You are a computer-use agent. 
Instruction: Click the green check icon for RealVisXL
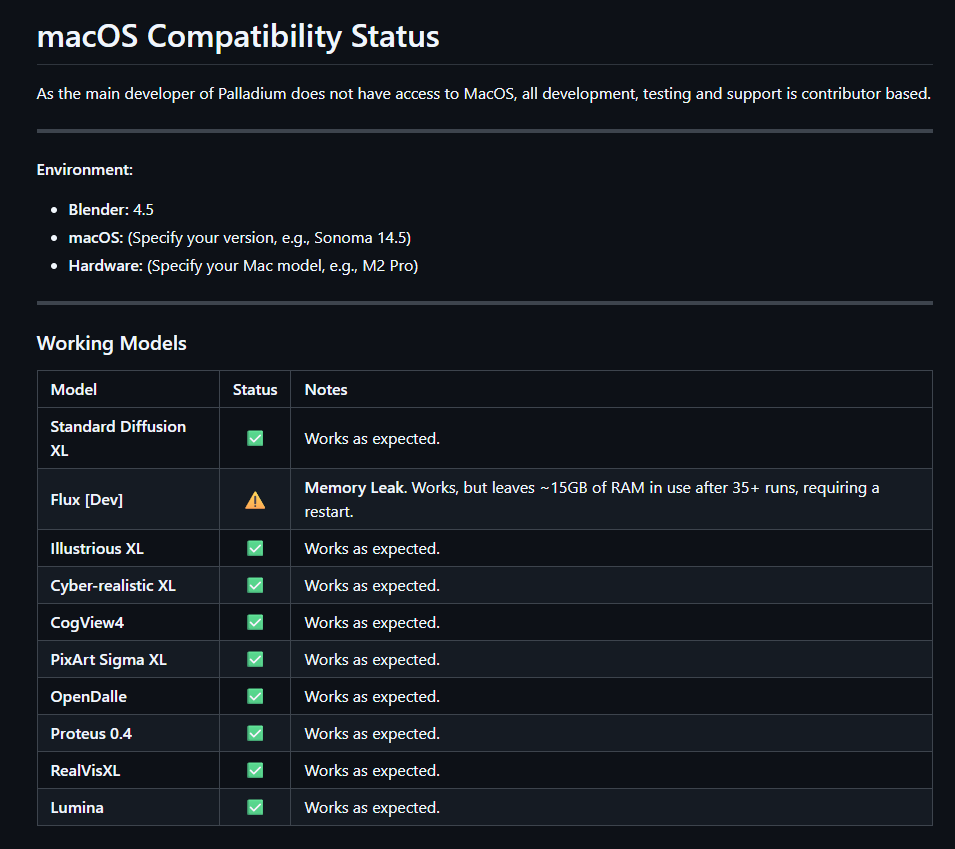pyautogui.click(x=255, y=770)
